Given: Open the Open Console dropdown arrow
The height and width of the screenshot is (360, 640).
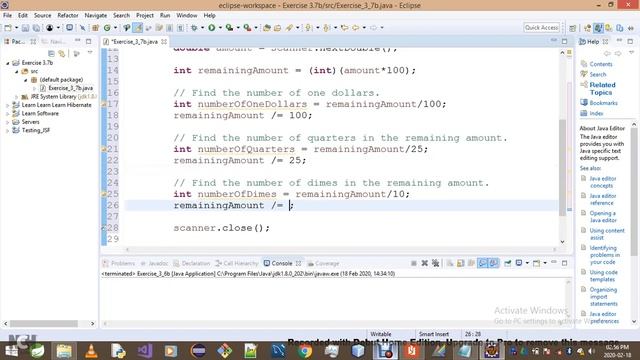Looking at the screenshot, I should point(545,263).
